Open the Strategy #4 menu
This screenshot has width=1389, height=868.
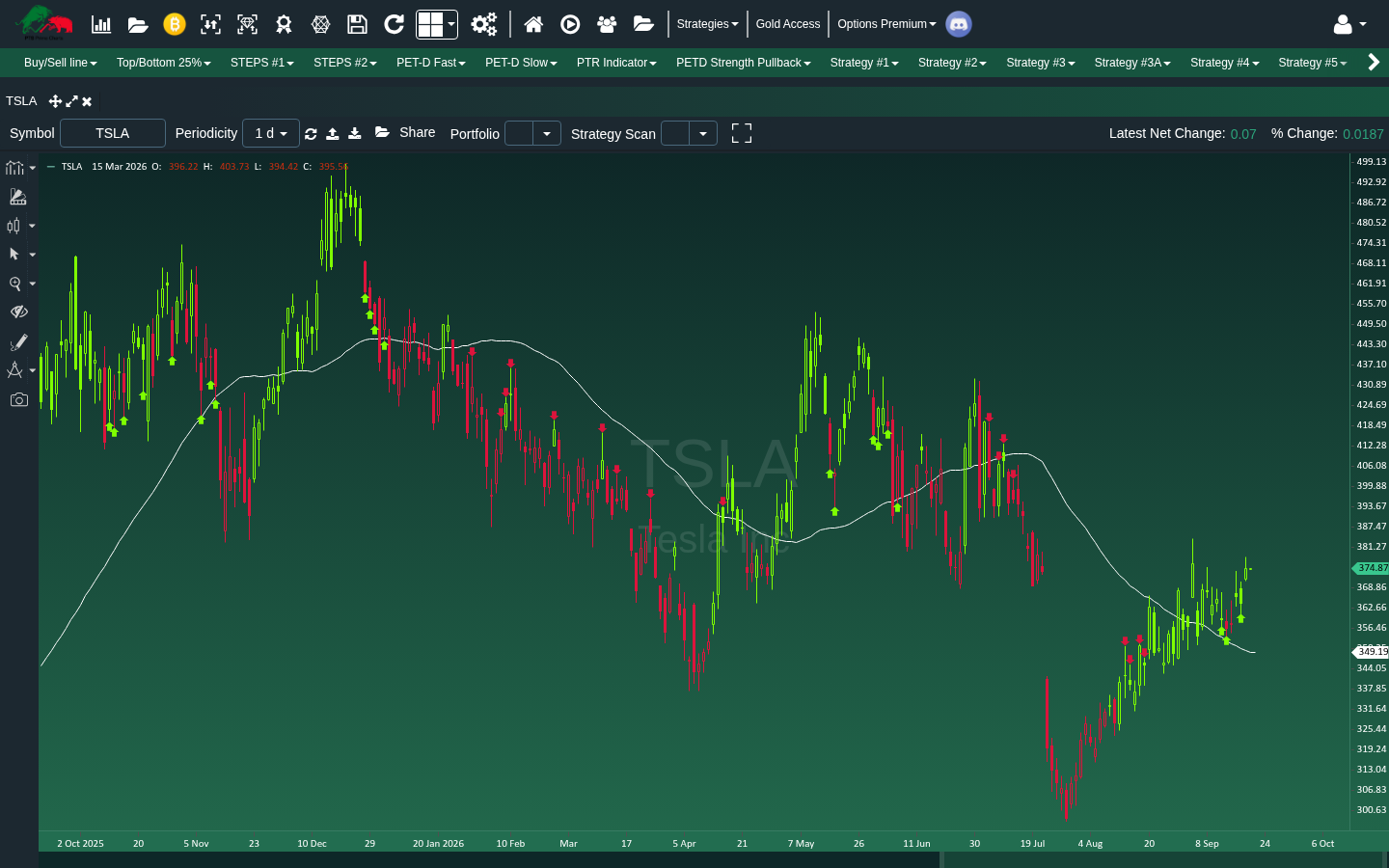tap(1225, 63)
